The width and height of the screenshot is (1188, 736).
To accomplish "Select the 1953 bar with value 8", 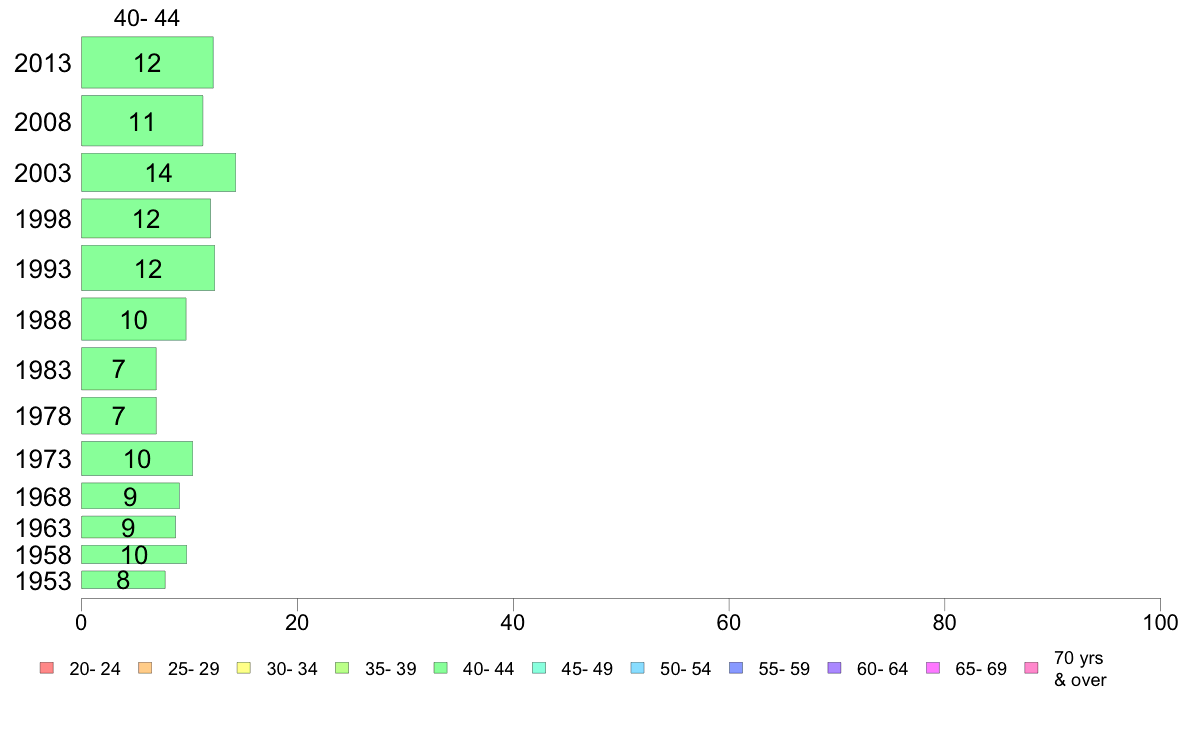I will tap(123, 580).
